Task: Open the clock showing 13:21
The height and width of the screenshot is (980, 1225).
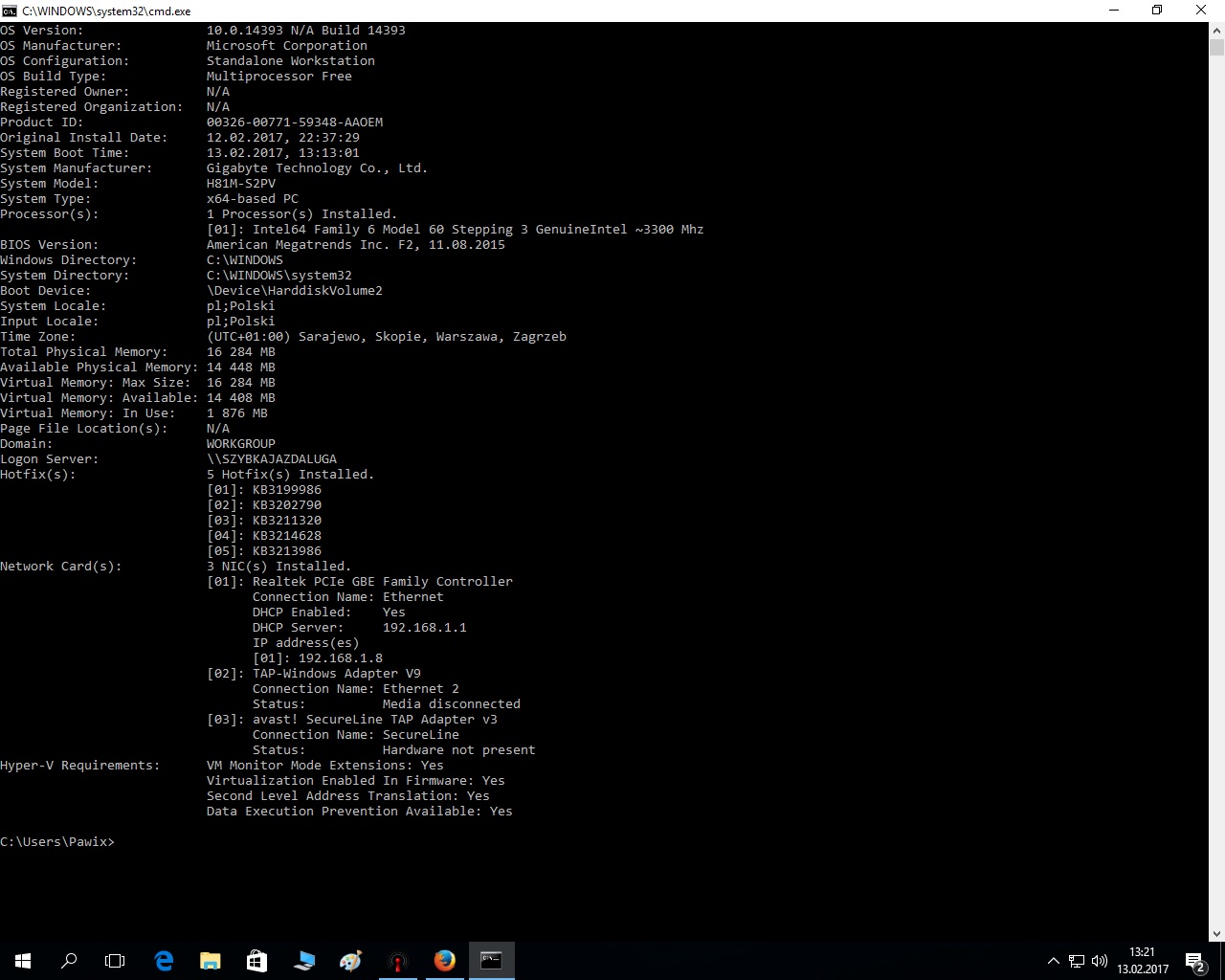Action: point(1143,961)
